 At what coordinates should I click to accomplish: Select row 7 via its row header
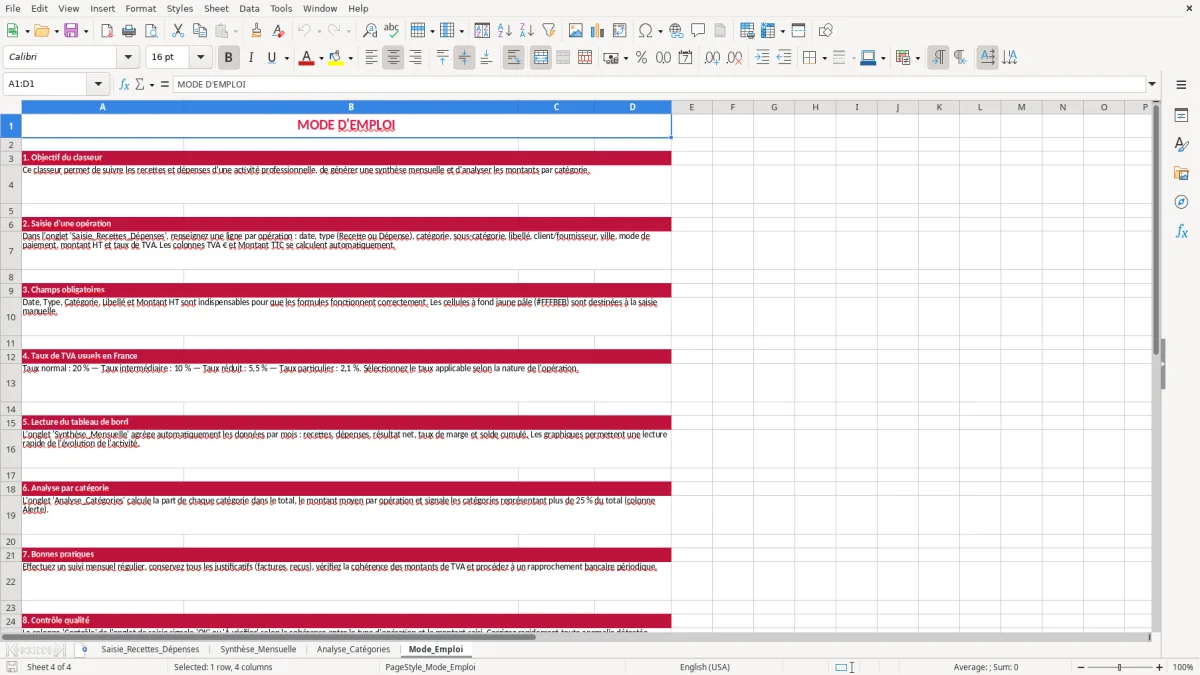(x=10, y=250)
